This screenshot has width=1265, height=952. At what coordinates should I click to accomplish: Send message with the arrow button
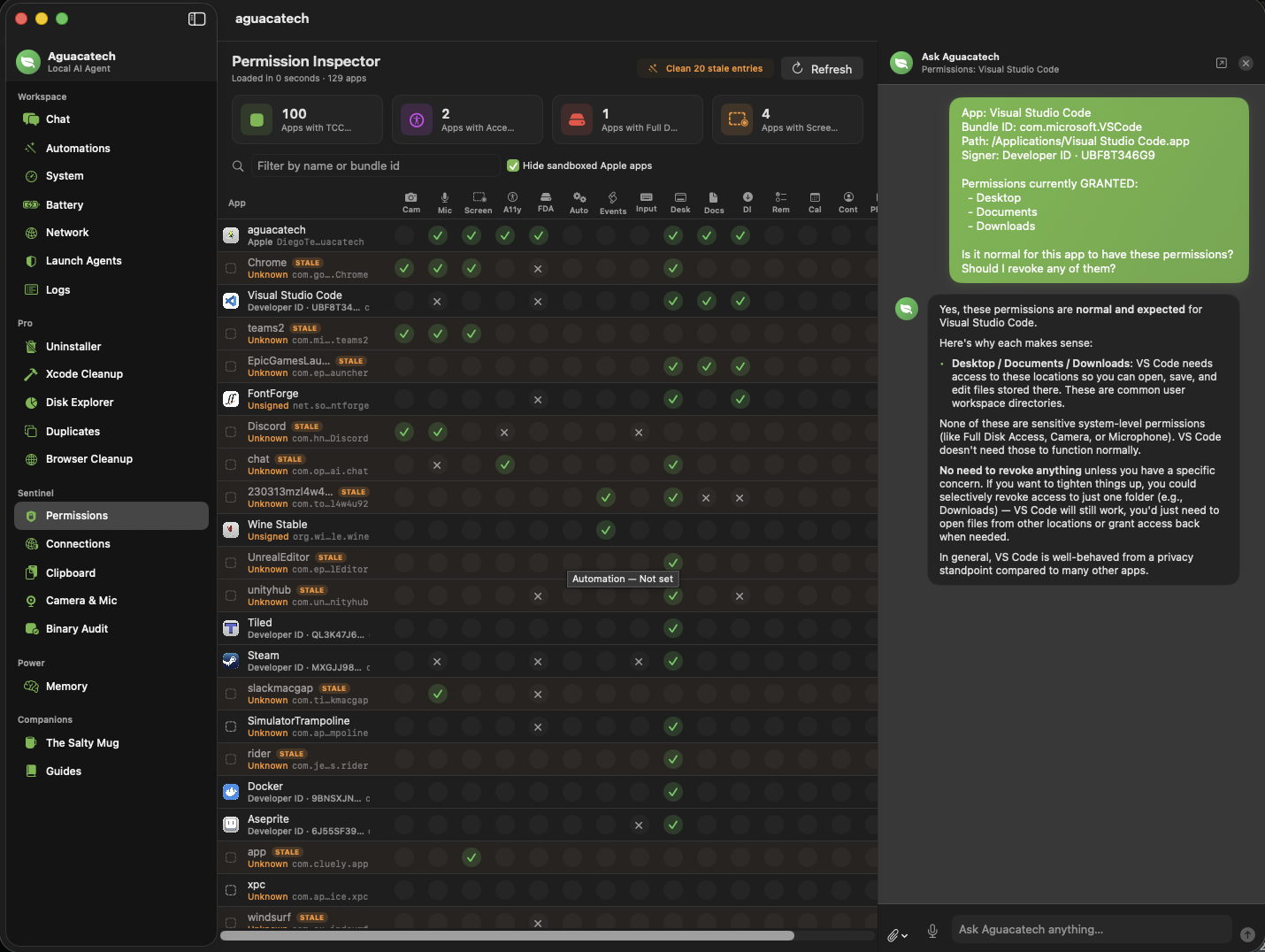(x=1247, y=934)
